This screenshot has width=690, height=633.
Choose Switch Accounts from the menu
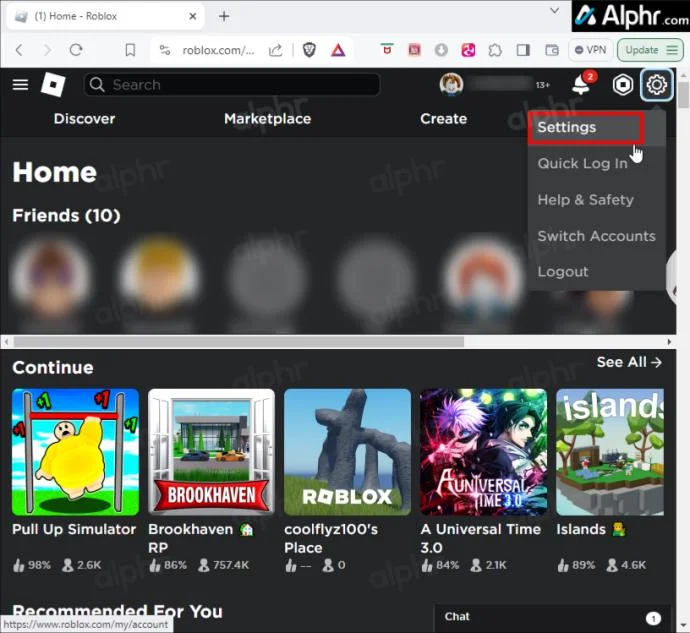[x=596, y=236]
